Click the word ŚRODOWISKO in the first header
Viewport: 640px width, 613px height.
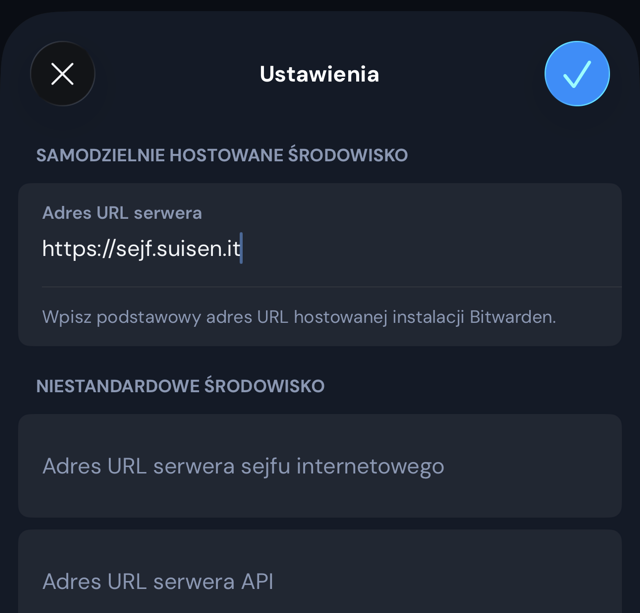tap(348, 155)
